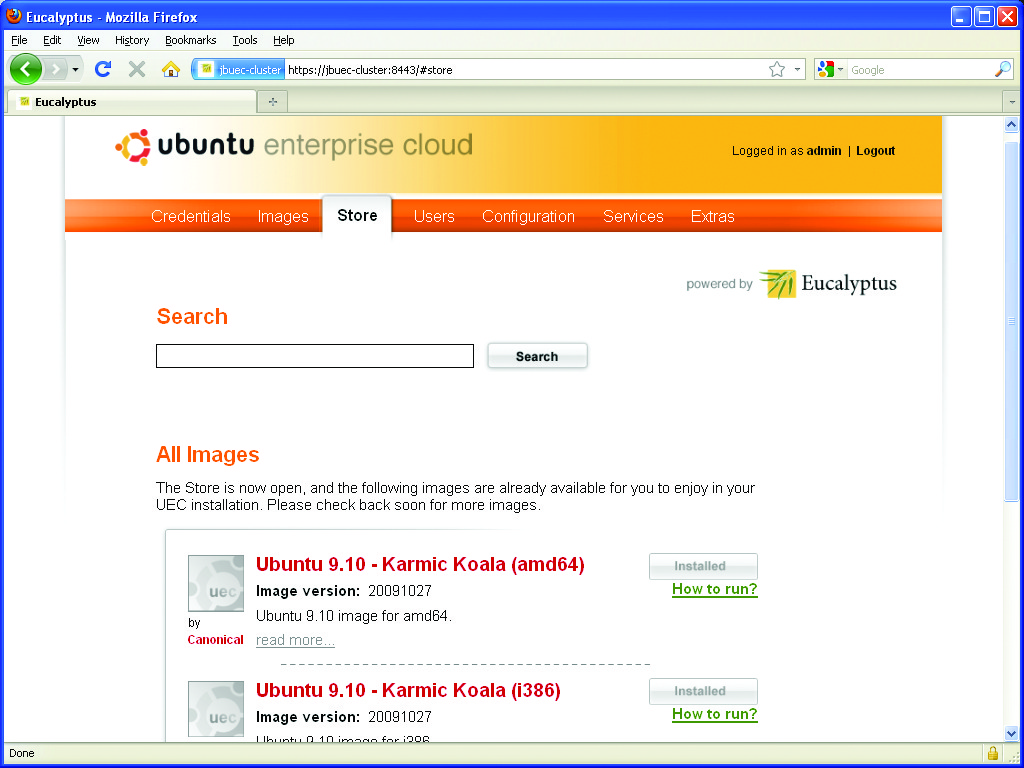The height and width of the screenshot is (768, 1024).
Task: Open a new tab with plus icon
Action: tap(272, 102)
